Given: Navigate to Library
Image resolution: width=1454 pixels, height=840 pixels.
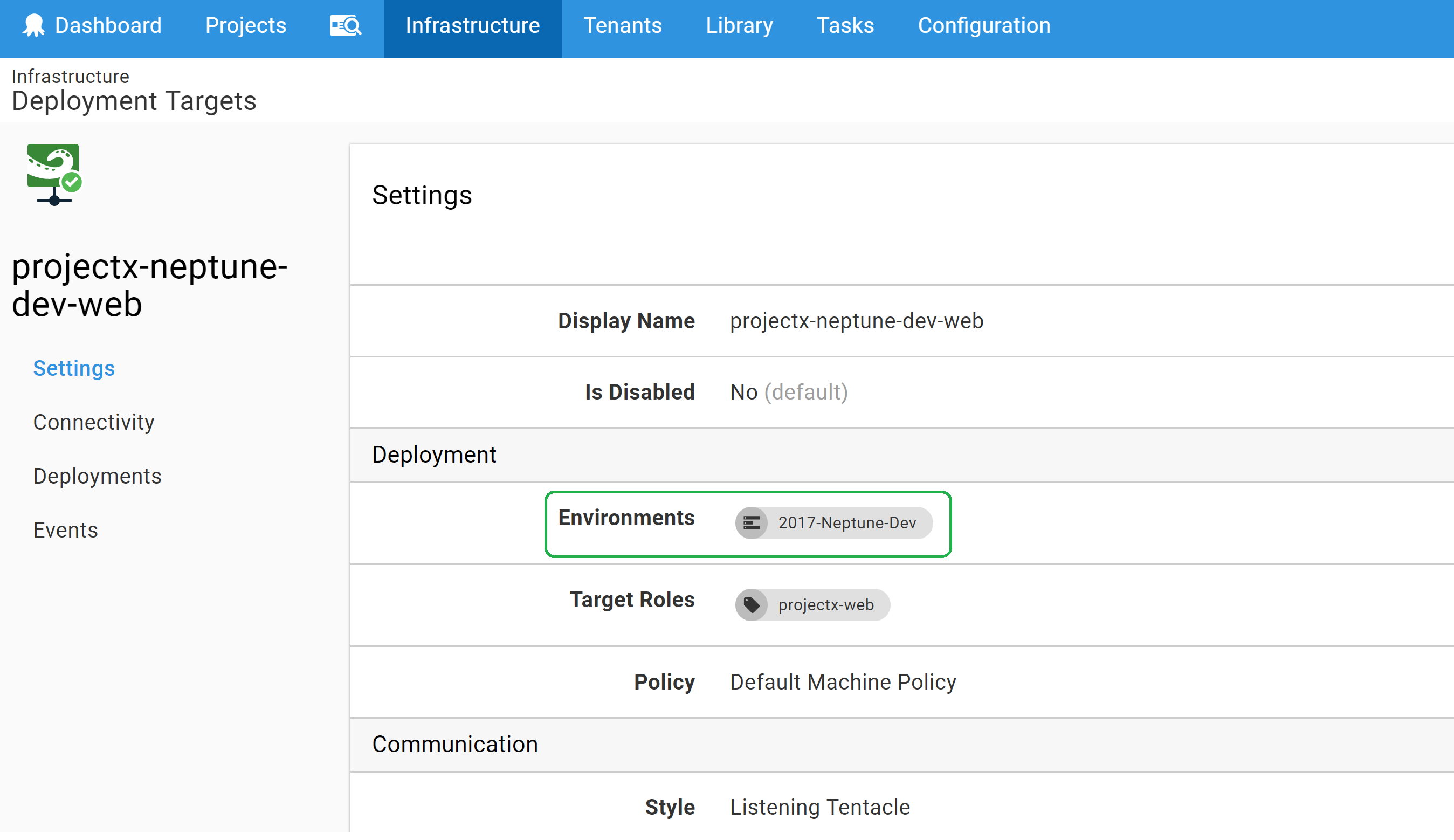Looking at the screenshot, I should (x=739, y=26).
